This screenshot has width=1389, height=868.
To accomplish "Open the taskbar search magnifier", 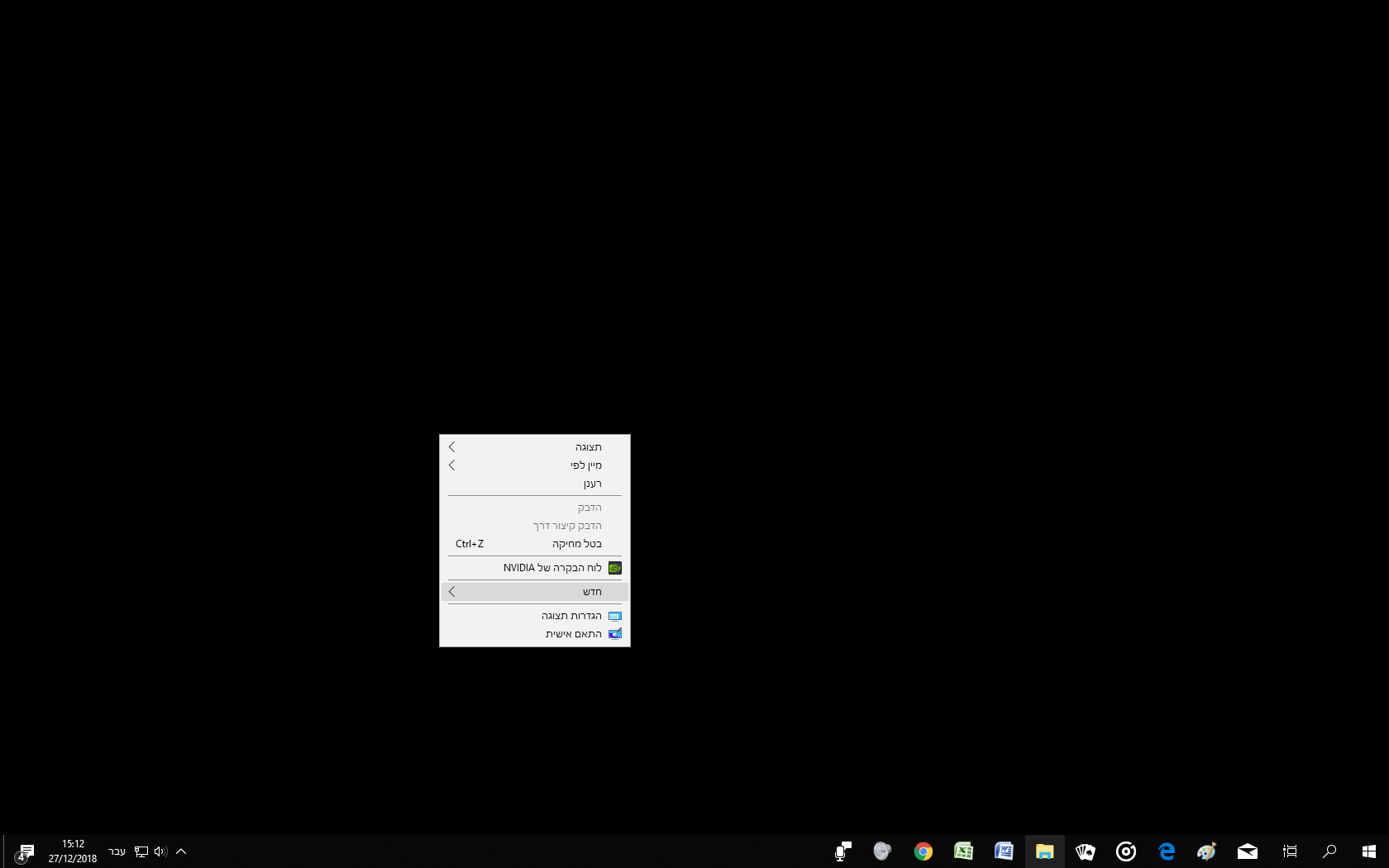I will coord(1329,851).
